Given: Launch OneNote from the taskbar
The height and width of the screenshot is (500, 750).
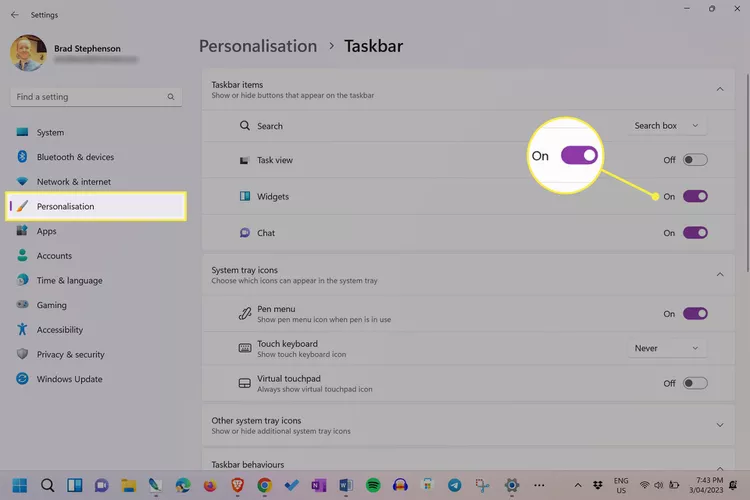Looking at the screenshot, I should (319, 485).
